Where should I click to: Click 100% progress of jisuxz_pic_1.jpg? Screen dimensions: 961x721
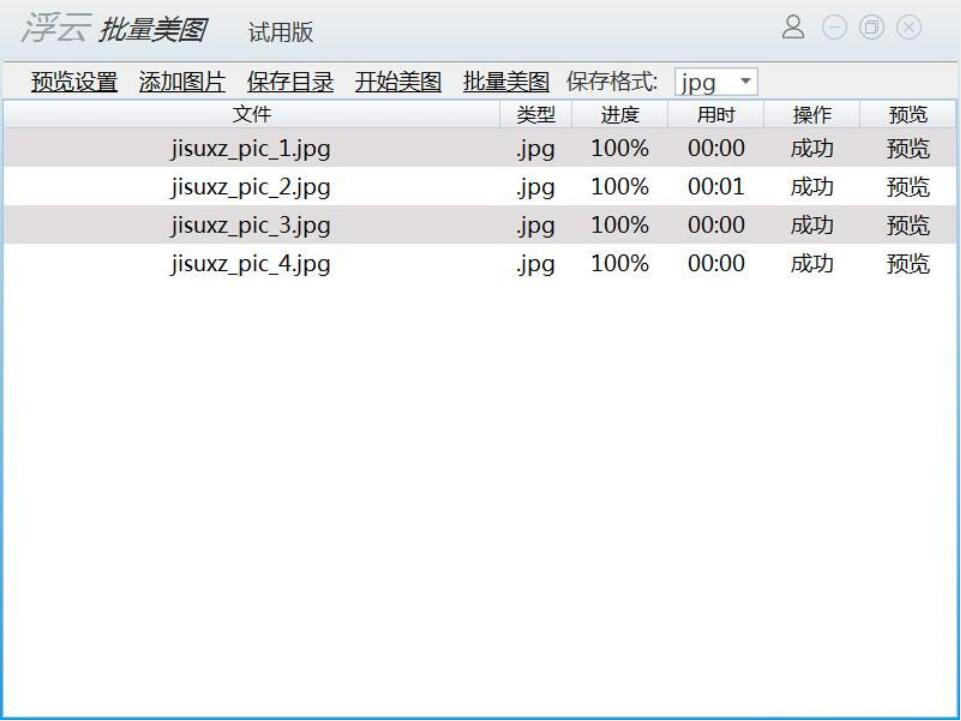(x=620, y=149)
